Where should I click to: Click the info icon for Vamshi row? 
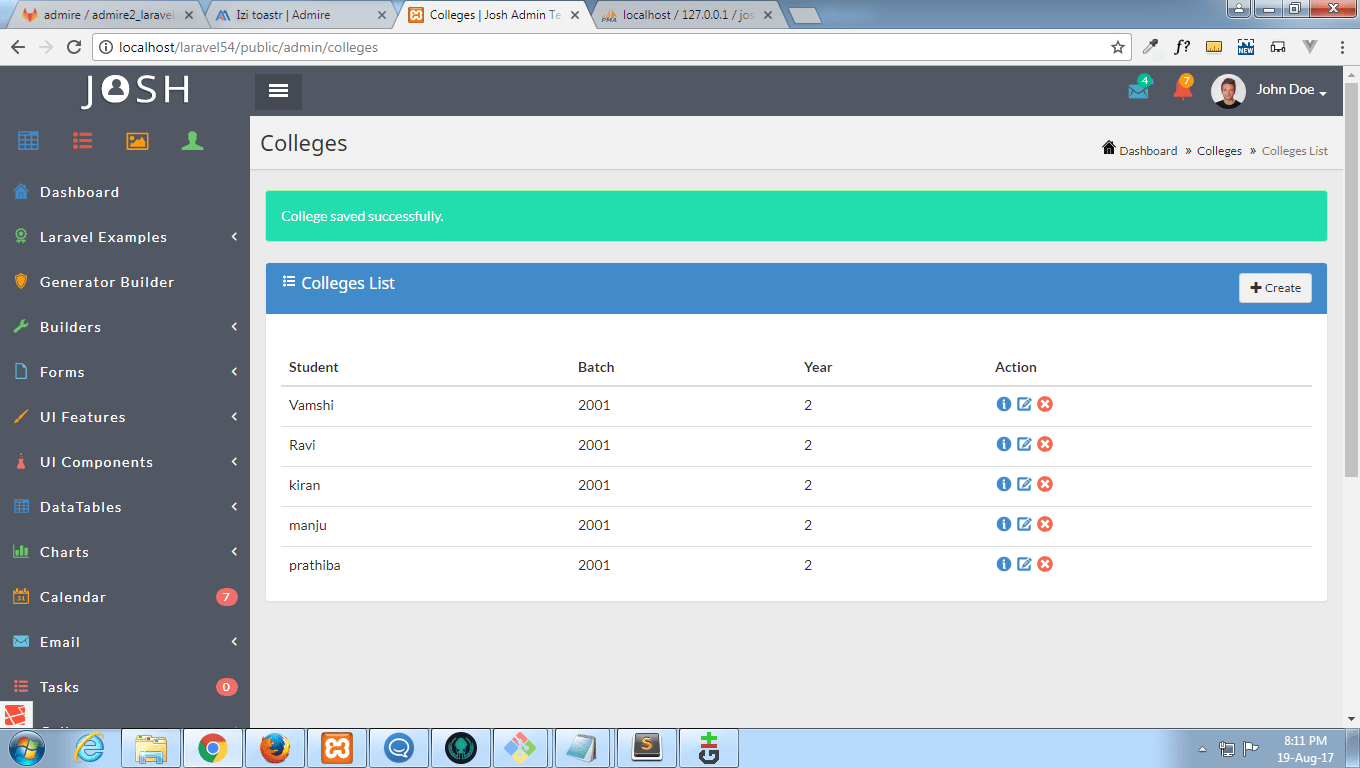1004,404
